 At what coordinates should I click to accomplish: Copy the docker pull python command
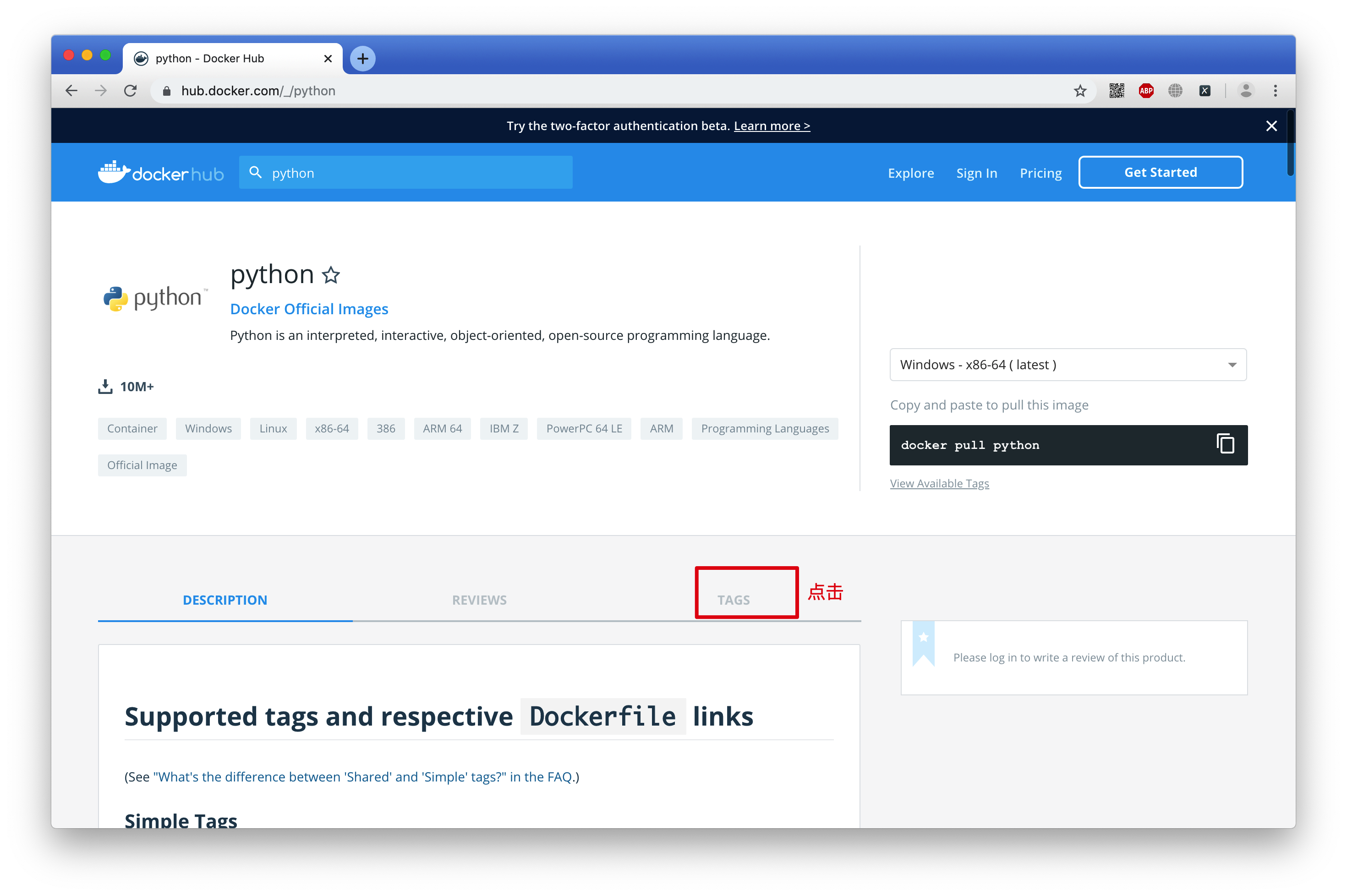[x=1225, y=444]
